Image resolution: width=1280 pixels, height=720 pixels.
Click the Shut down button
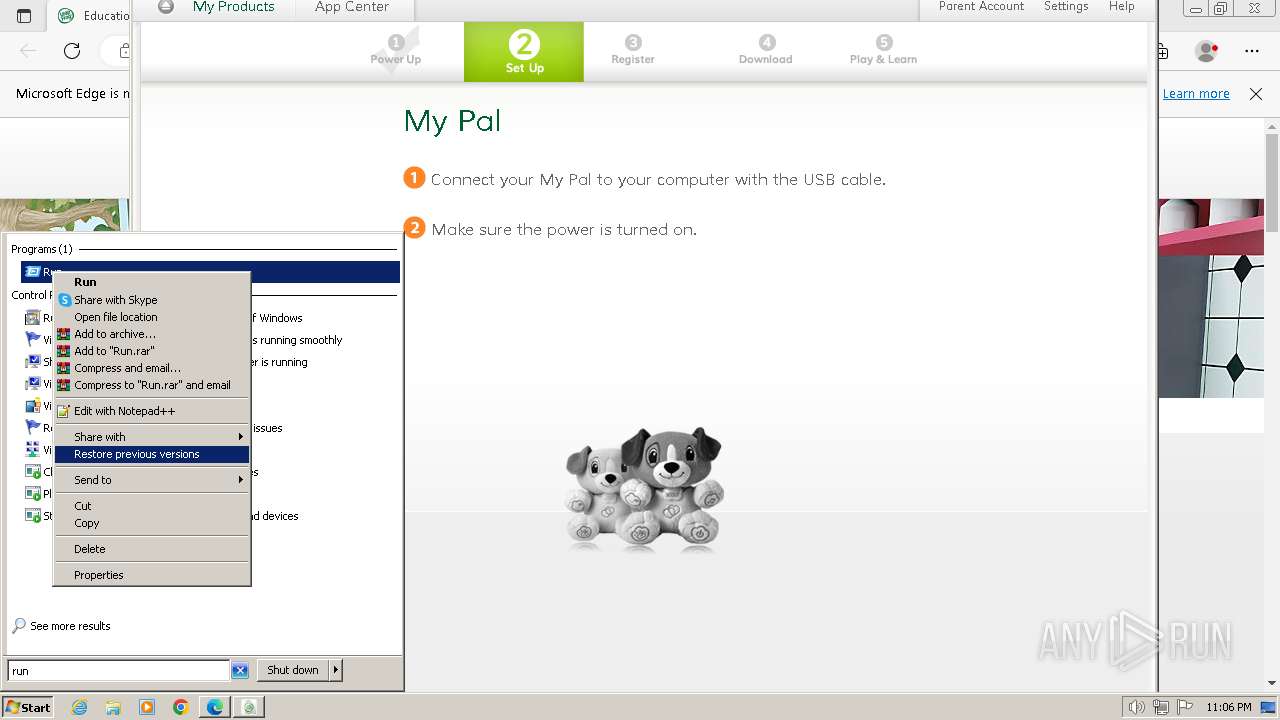click(293, 670)
